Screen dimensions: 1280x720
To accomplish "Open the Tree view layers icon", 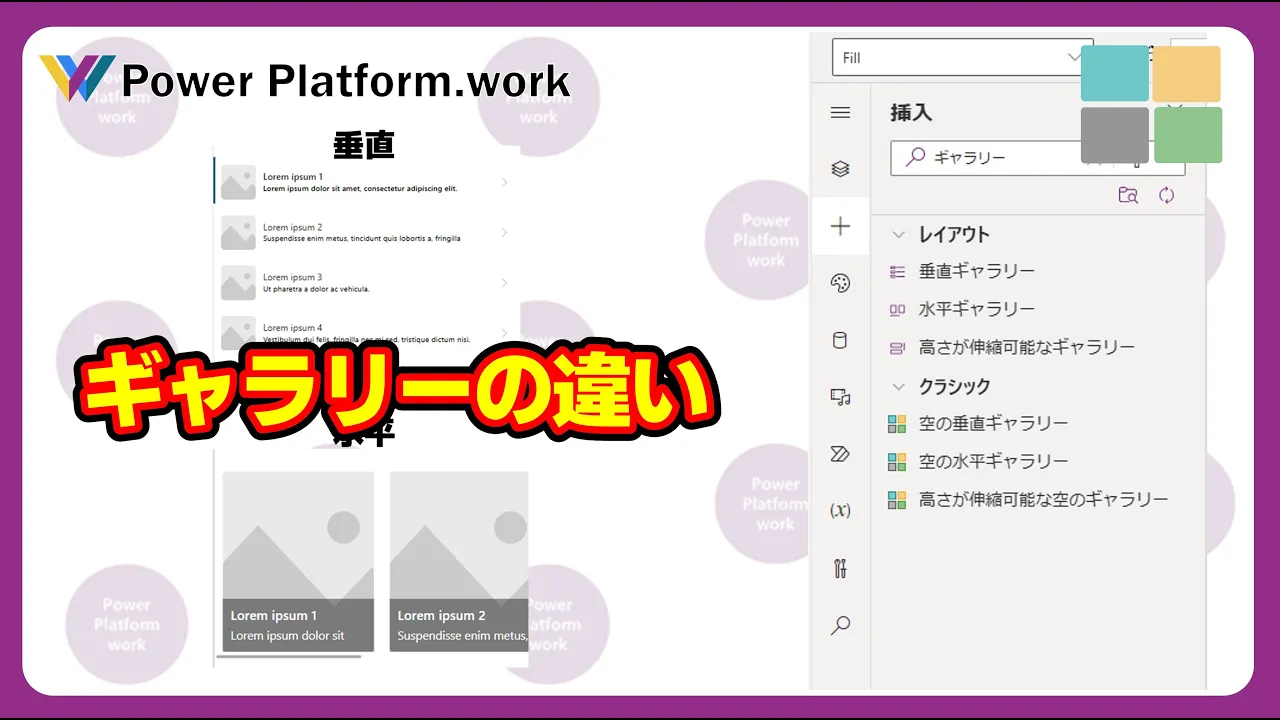I will coord(840,169).
